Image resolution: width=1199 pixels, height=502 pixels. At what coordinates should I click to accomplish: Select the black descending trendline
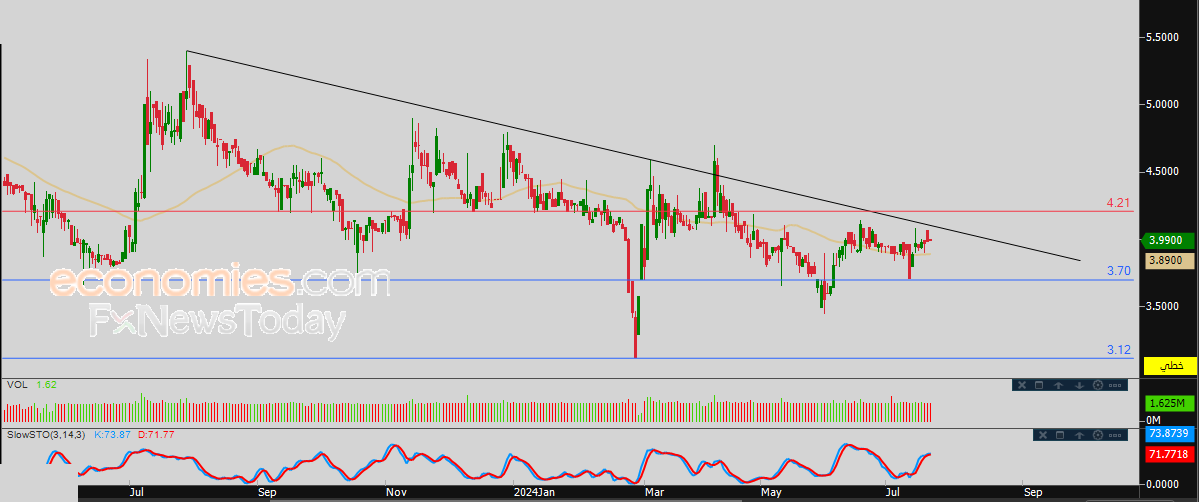[x=633, y=155]
